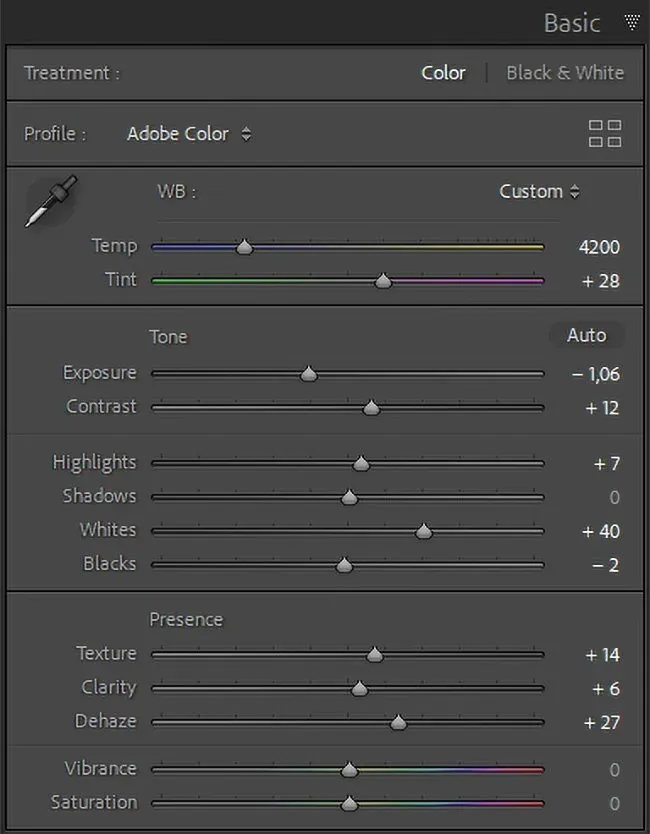Viewport: 650px width, 834px height.
Task: Collapse the Basic panel triangle
Action: click(631, 22)
